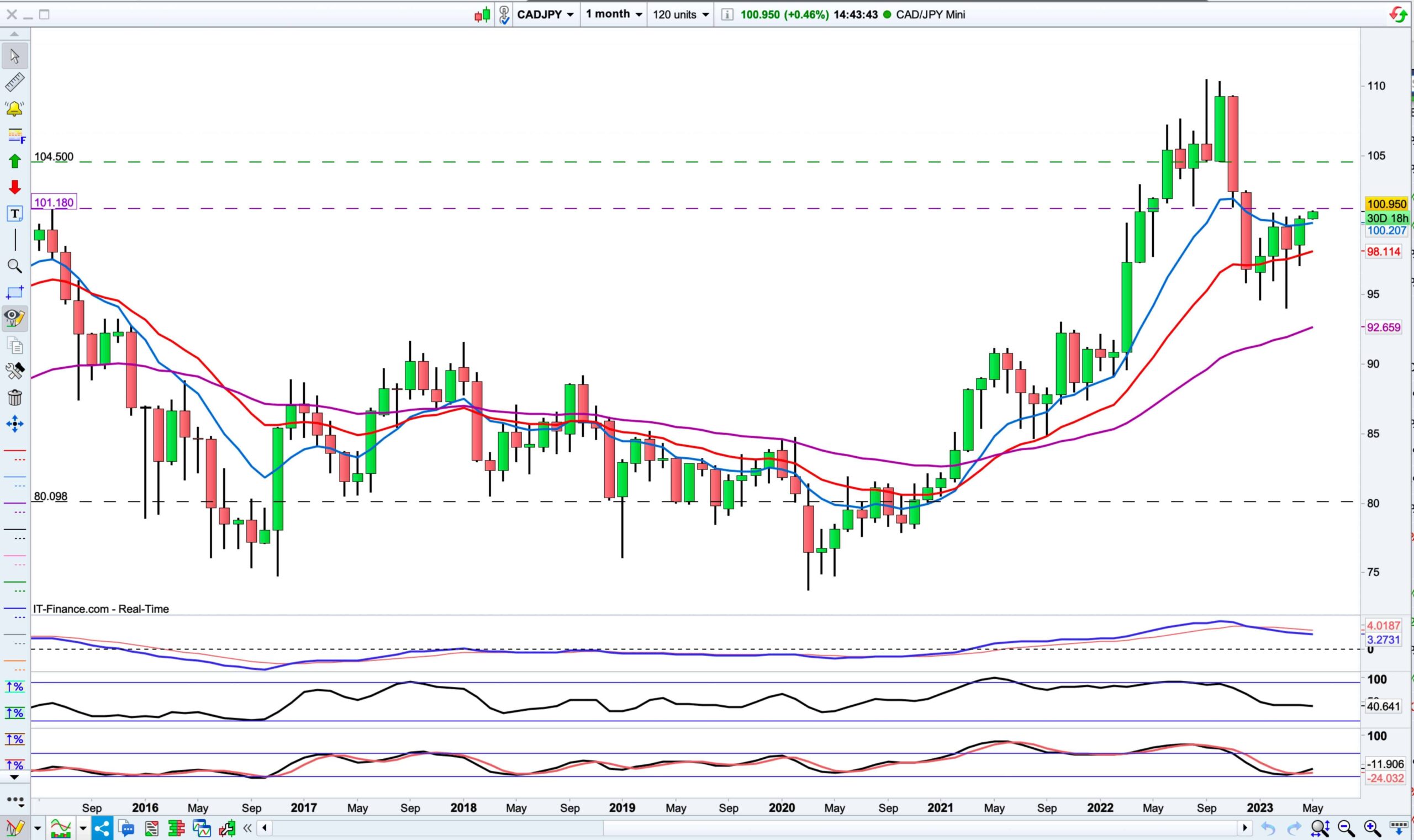Click the green buy arrow icon
The image size is (1414, 840).
pos(15,161)
